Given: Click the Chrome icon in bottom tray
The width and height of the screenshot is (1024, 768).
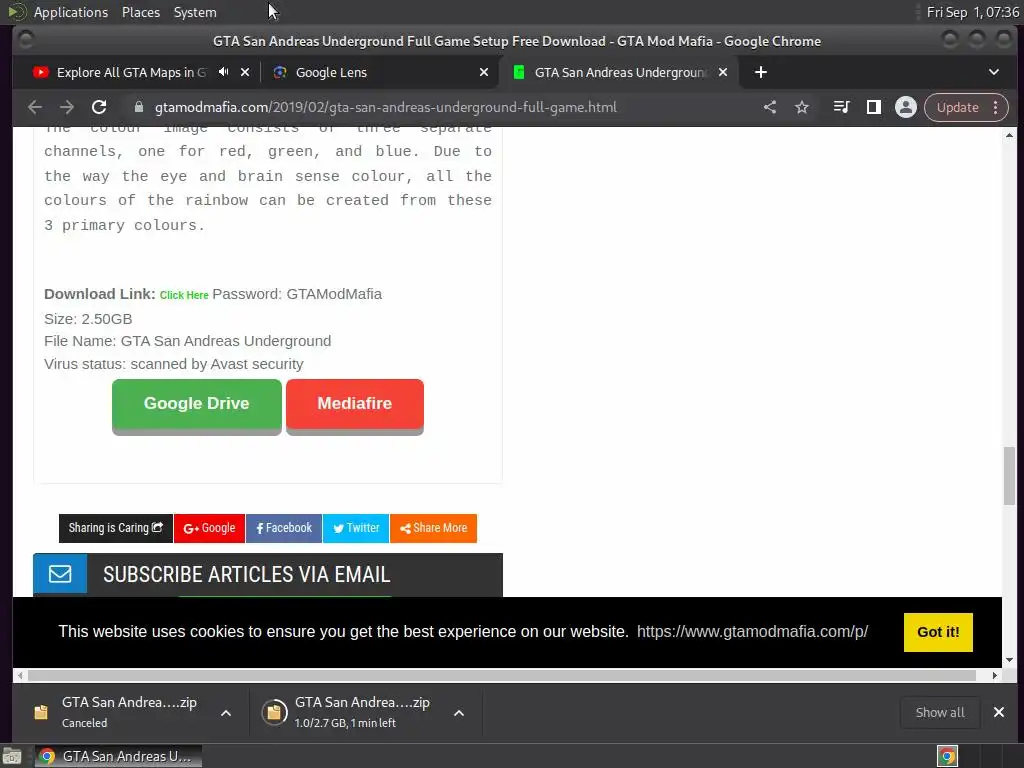Looking at the screenshot, I should [947, 756].
